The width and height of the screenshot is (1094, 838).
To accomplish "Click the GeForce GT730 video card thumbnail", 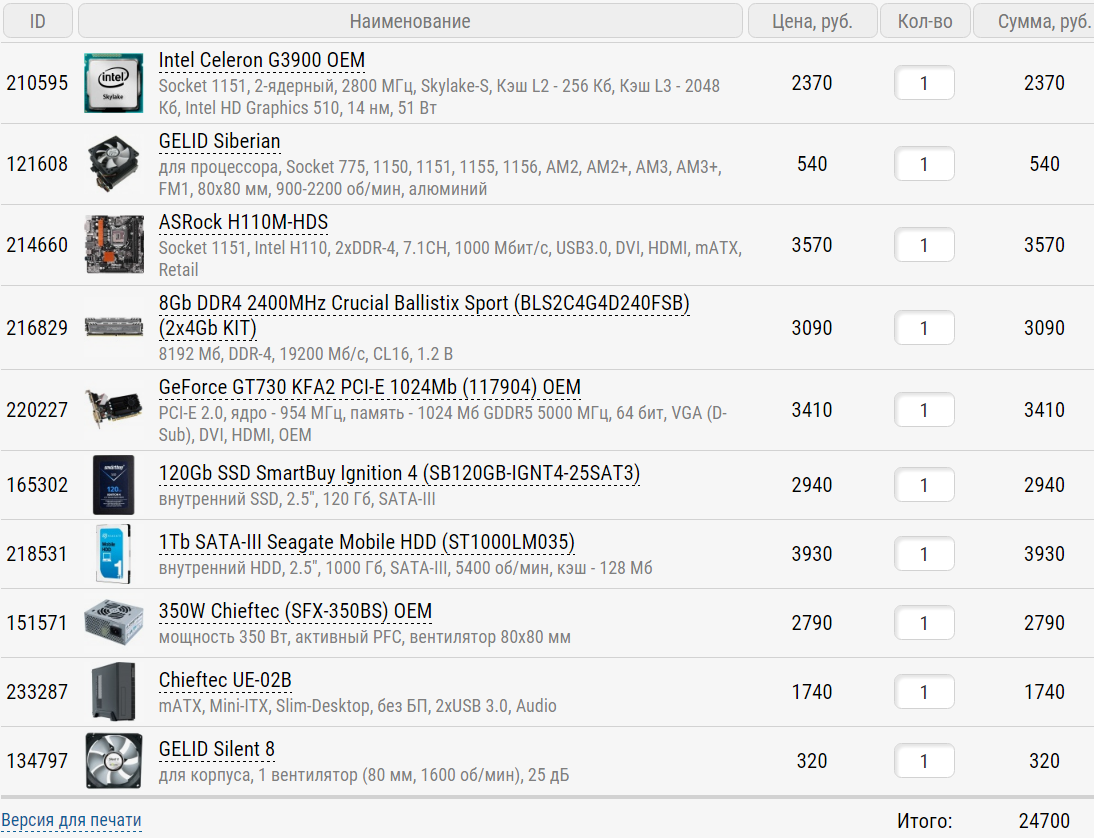I will coord(114,410).
